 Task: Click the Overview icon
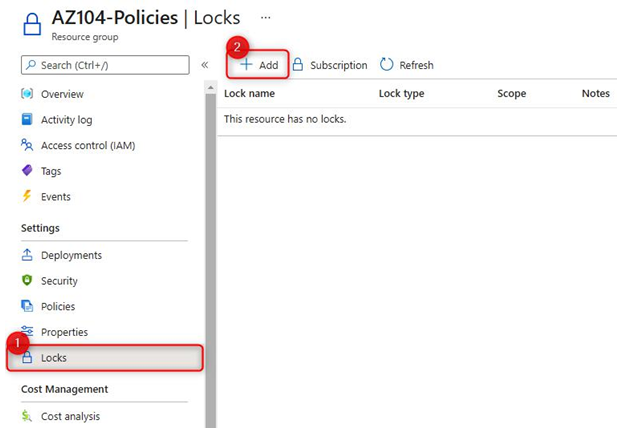coord(27,94)
